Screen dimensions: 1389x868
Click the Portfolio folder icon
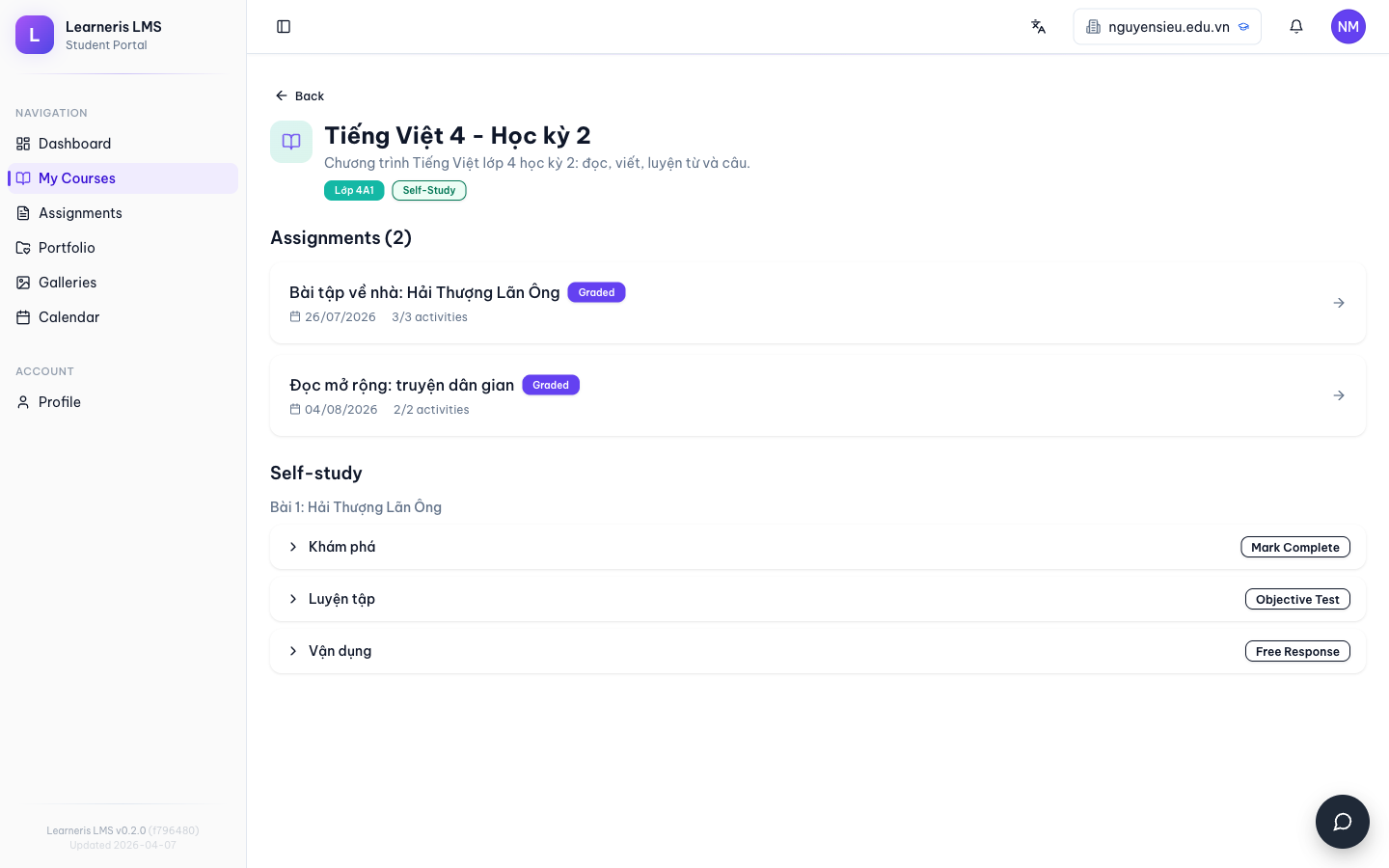pyautogui.click(x=23, y=248)
